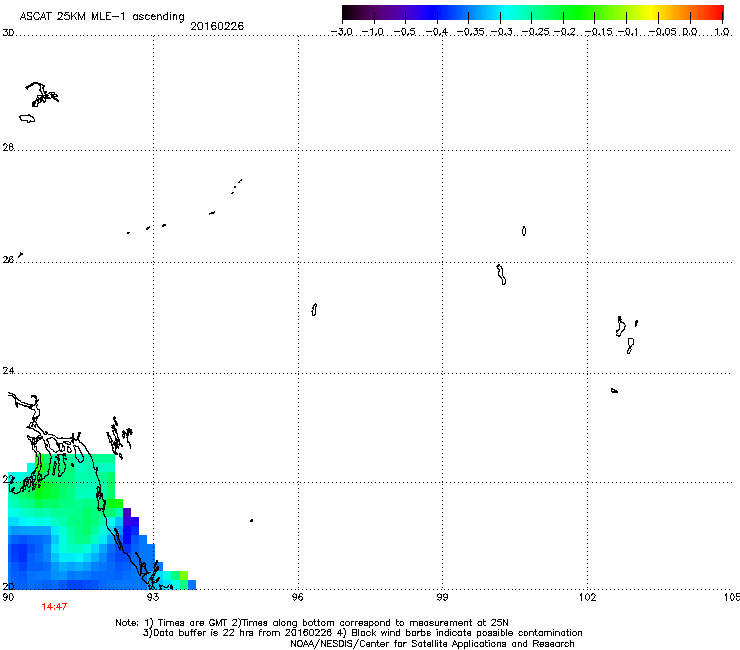Click the -0.3 color scale label
The image size is (740, 650).
(x=501, y=32)
